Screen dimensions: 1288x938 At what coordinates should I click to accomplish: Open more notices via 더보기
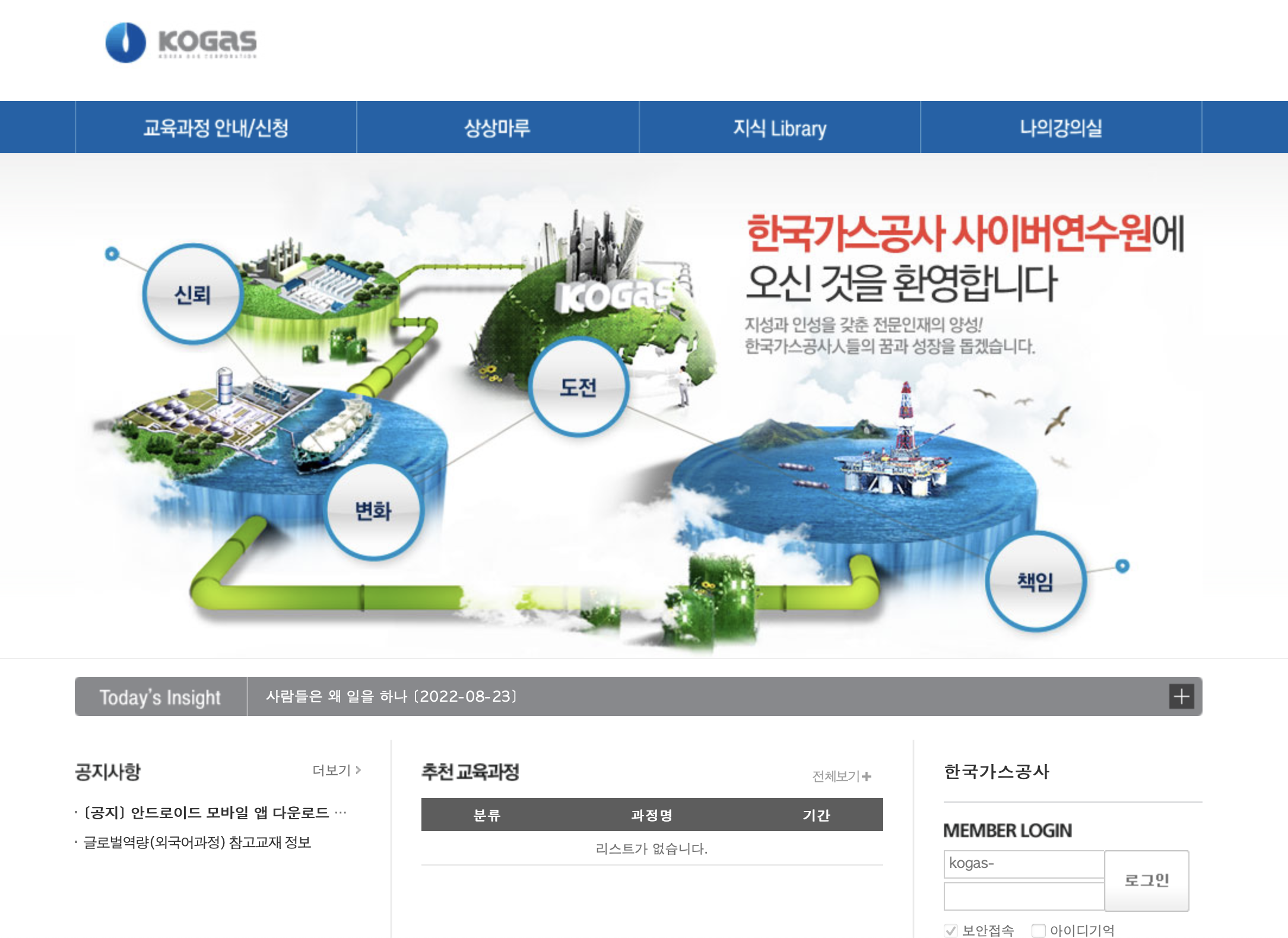coord(332,769)
